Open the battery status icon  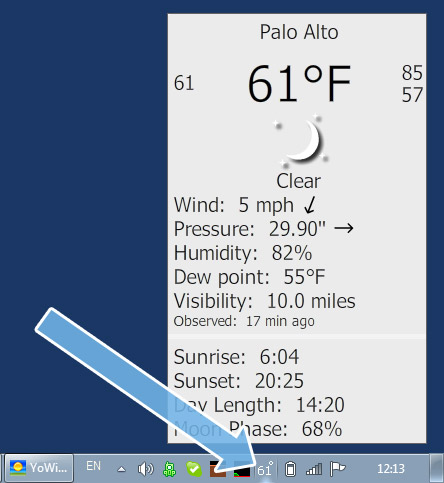[291, 469]
